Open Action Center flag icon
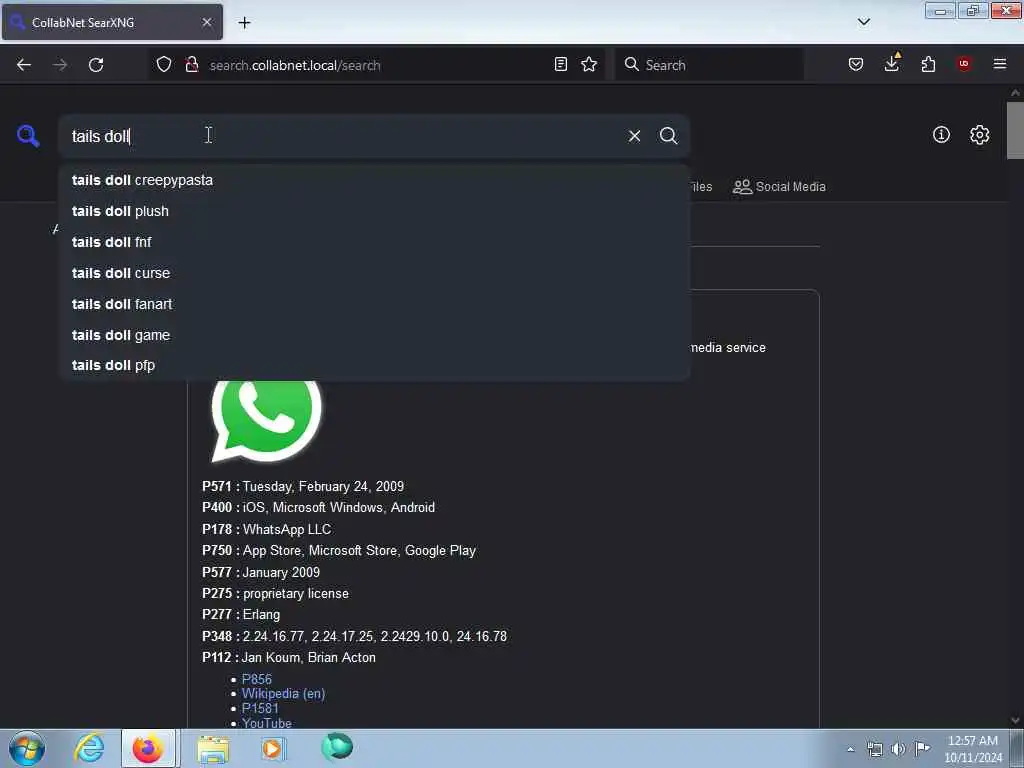Image resolution: width=1024 pixels, height=768 pixels. (x=922, y=748)
